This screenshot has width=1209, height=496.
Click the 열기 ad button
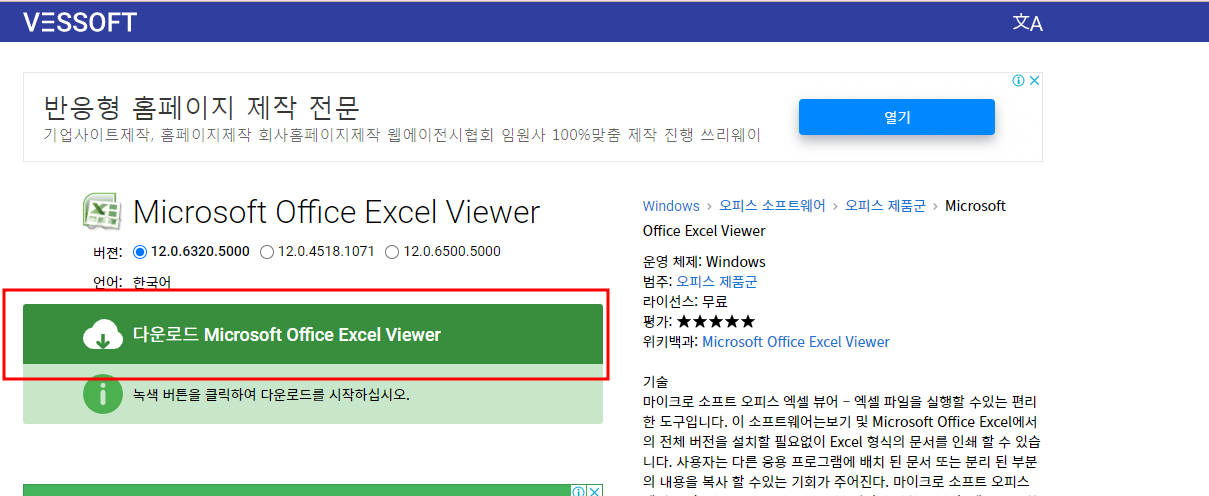point(897,117)
